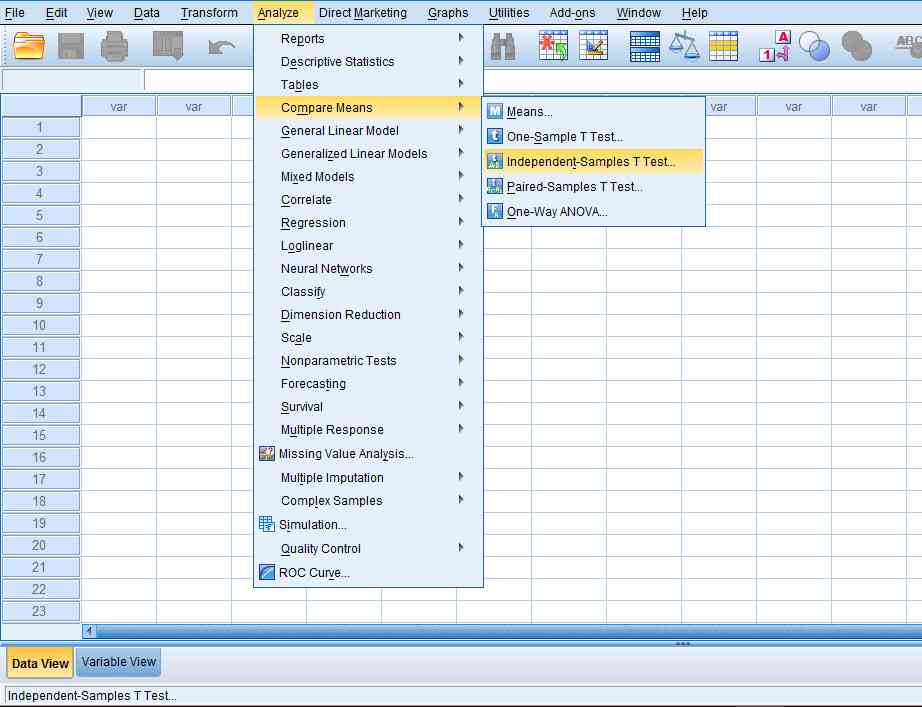Screen dimensions: 922x707
Task: Open the View menu
Action: (99, 12)
